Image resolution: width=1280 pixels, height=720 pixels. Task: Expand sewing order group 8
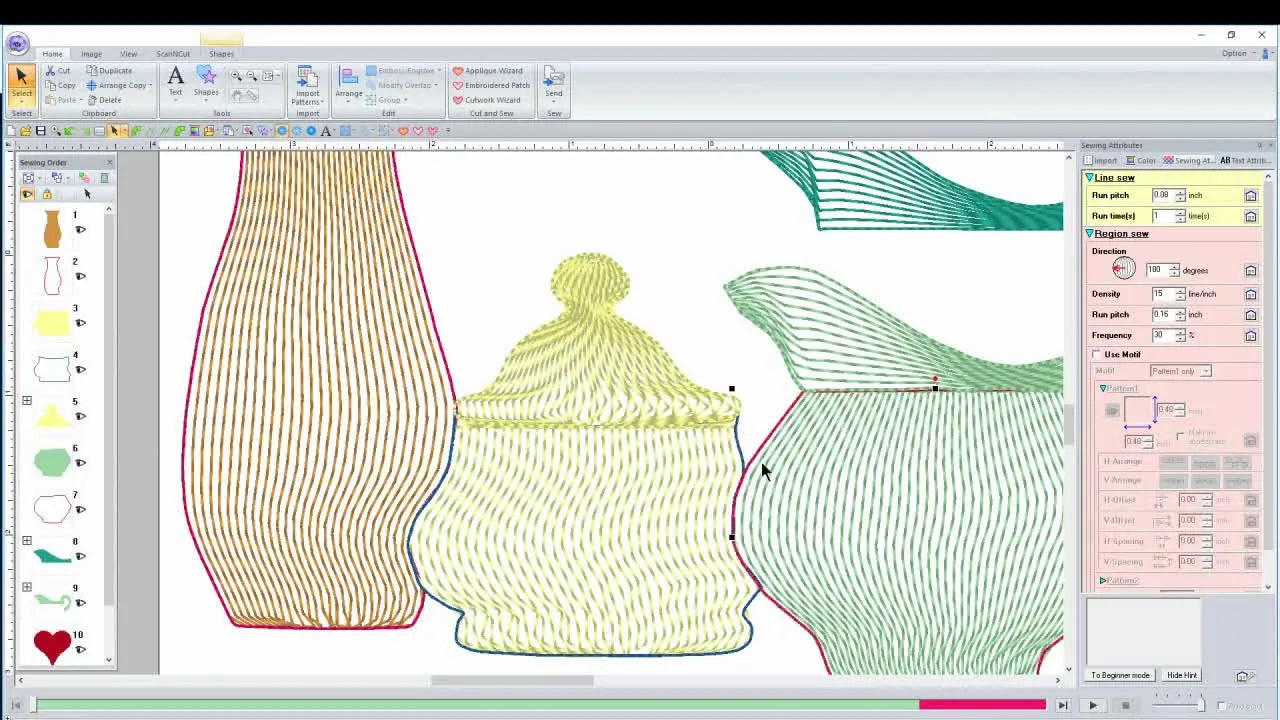click(27, 541)
